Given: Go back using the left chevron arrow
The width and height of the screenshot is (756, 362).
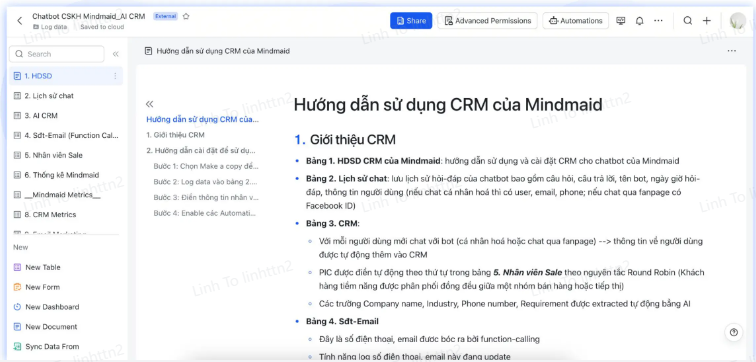Looking at the screenshot, I should coord(19,21).
